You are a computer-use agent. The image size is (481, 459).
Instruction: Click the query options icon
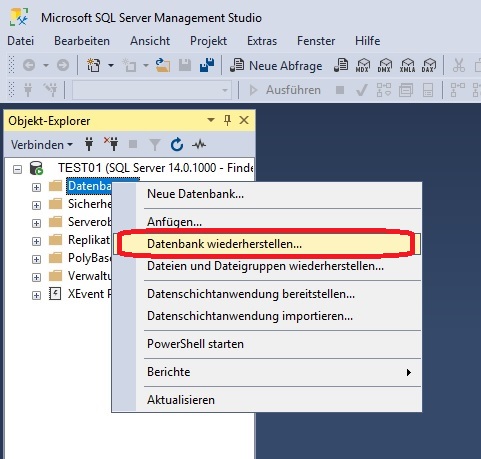tap(406, 90)
